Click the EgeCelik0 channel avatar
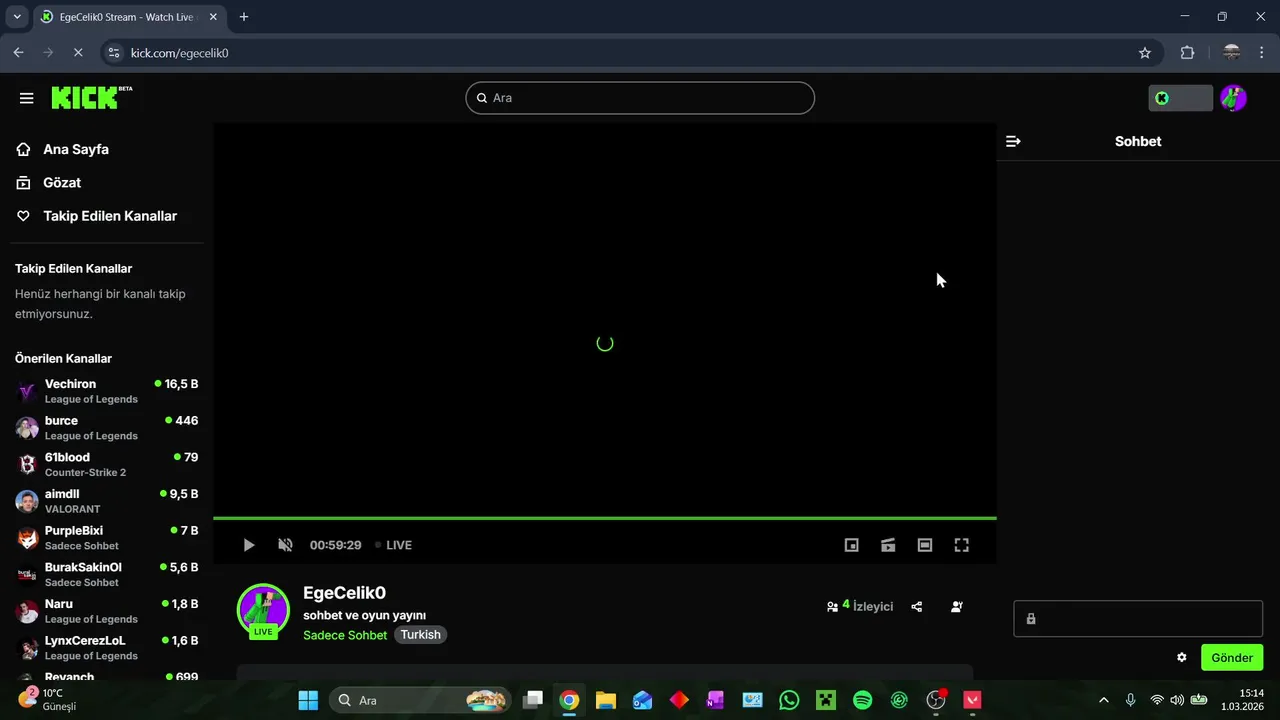 click(x=263, y=610)
